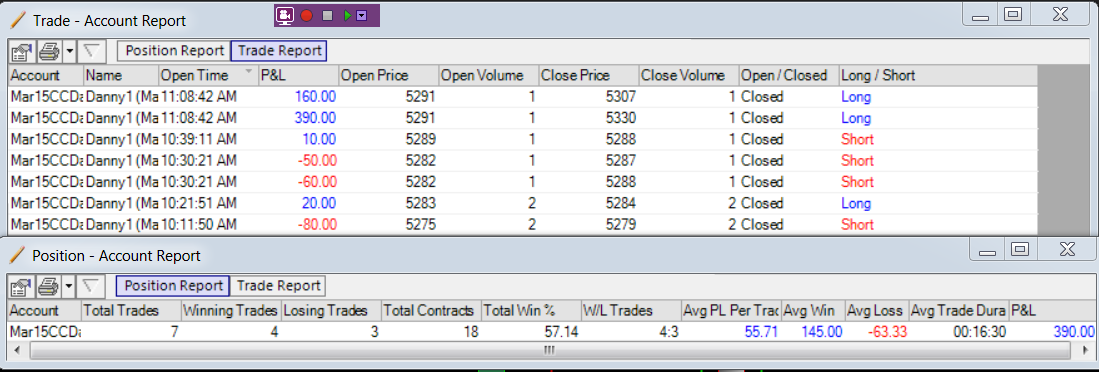Click the Winning Trades column header
Viewport: 1099px width, 372px height.
pyautogui.click(x=231, y=310)
